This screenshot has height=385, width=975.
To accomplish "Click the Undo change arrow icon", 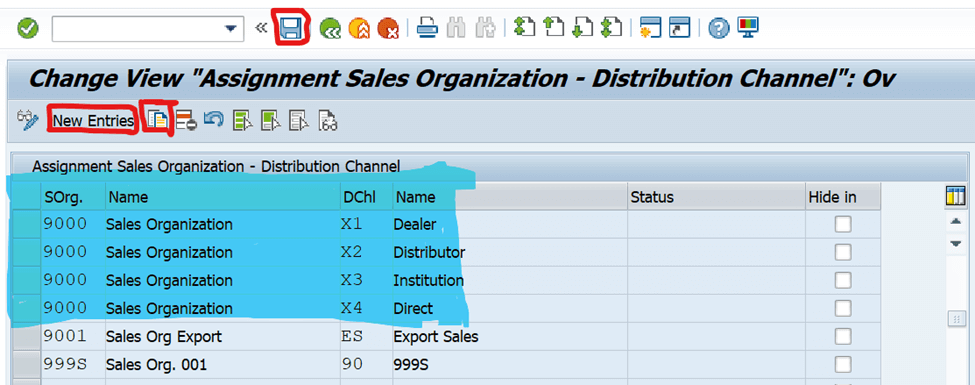I will [214, 119].
